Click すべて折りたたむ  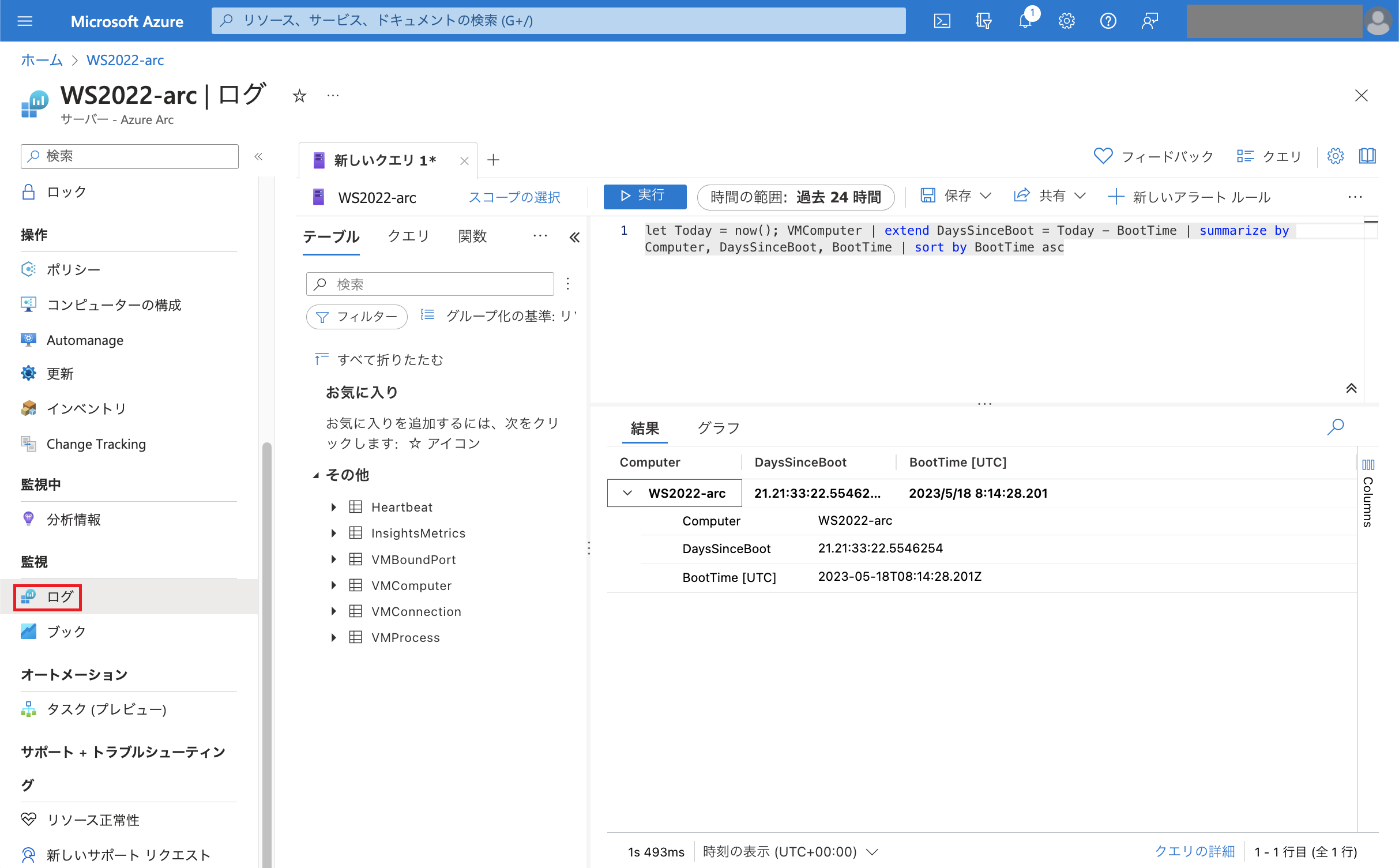point(379,360)
